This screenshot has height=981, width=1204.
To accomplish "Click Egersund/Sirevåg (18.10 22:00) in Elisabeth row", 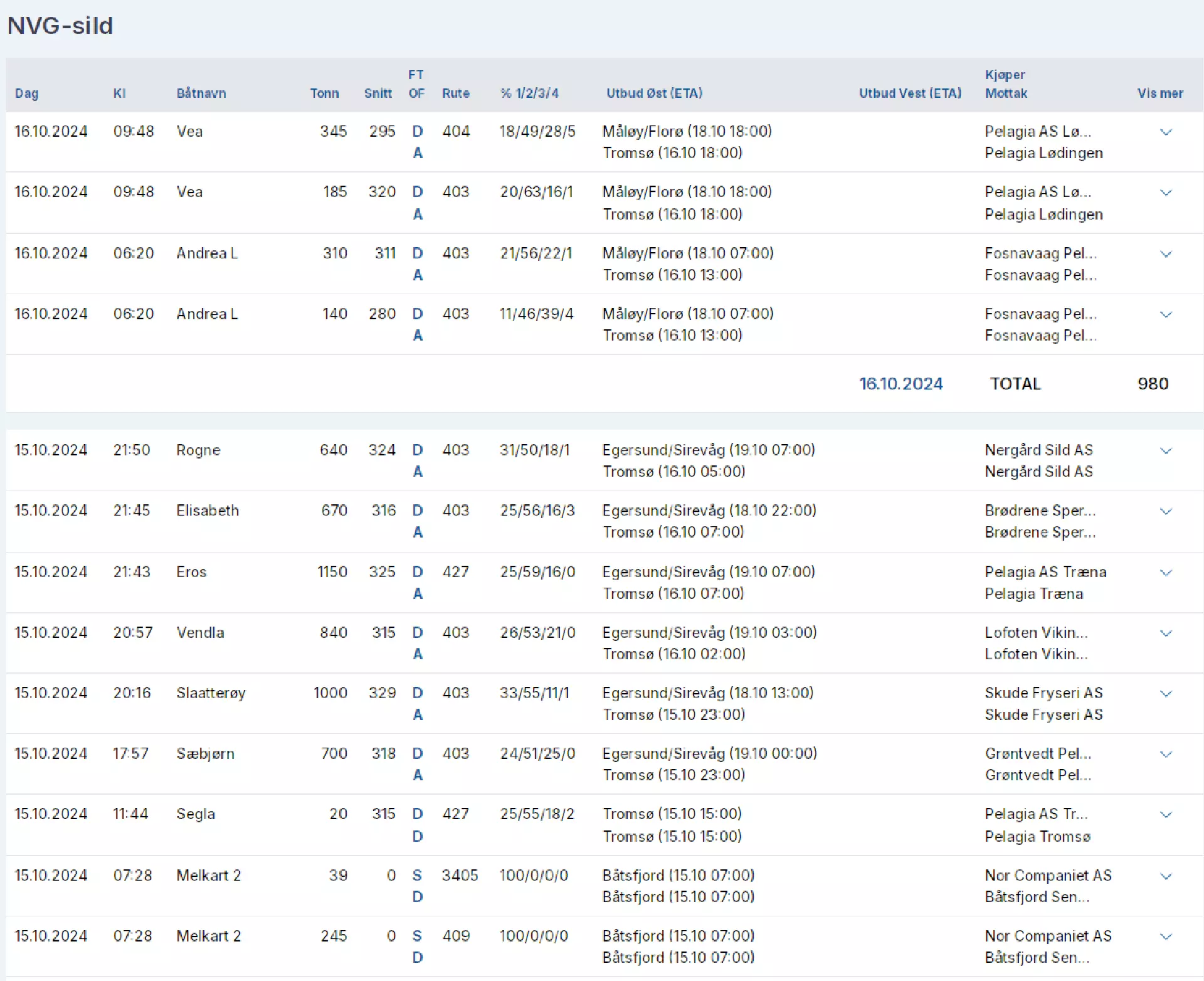I will pos(709,511).
